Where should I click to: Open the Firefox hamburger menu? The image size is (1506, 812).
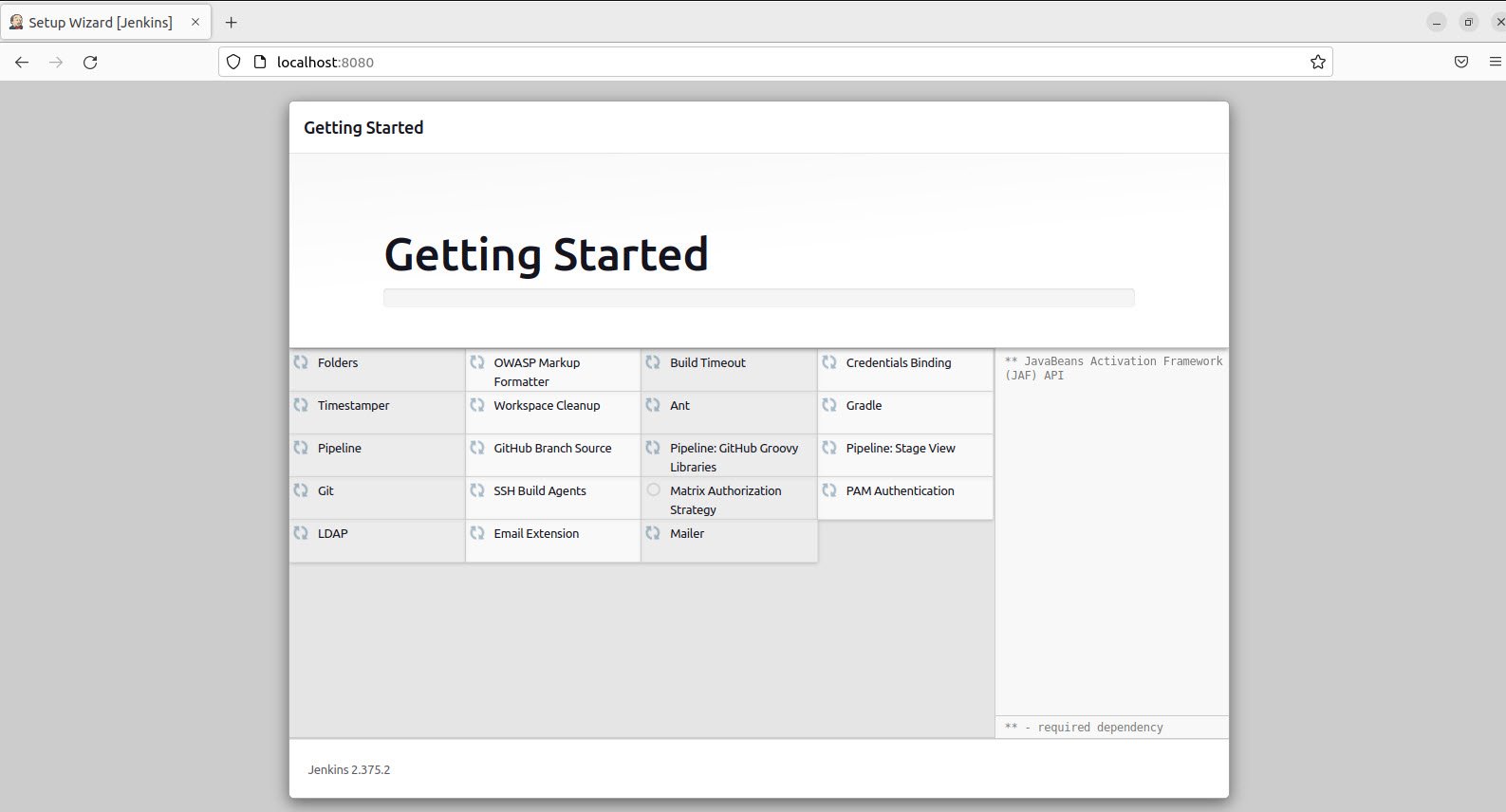point(1496,63)
